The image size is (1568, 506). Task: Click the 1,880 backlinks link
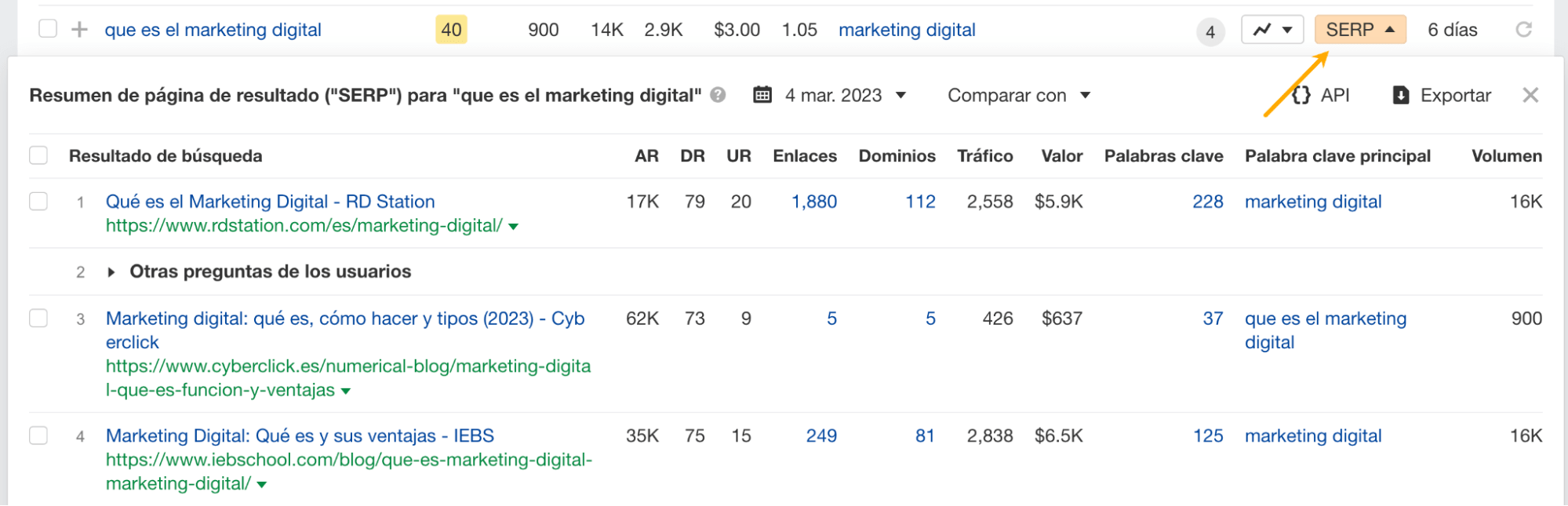pyautogui.click(x=814, y=201)
